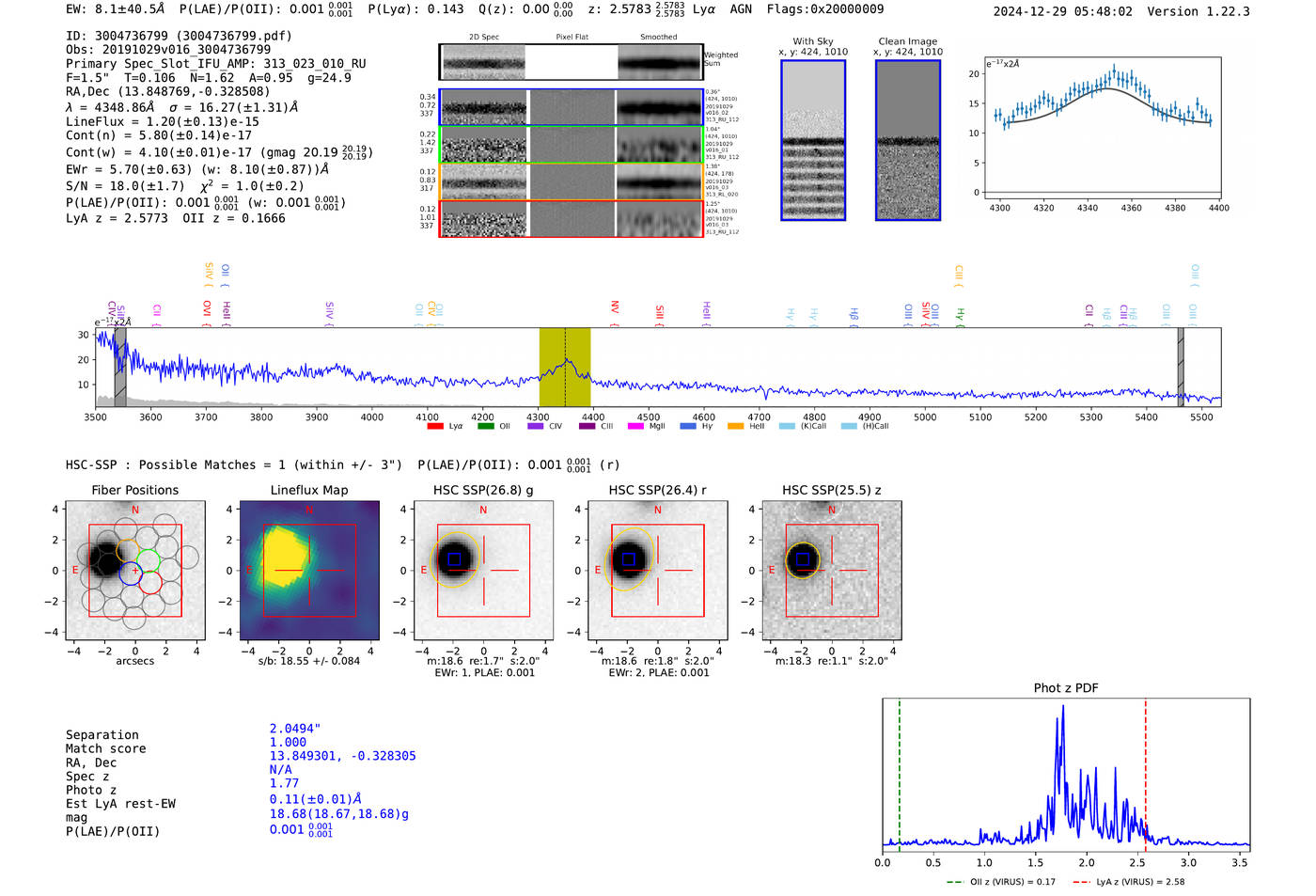1316x896 pixels.
Task: Click the Phot z PDF plot title
Action: (x=1066, y=688)
